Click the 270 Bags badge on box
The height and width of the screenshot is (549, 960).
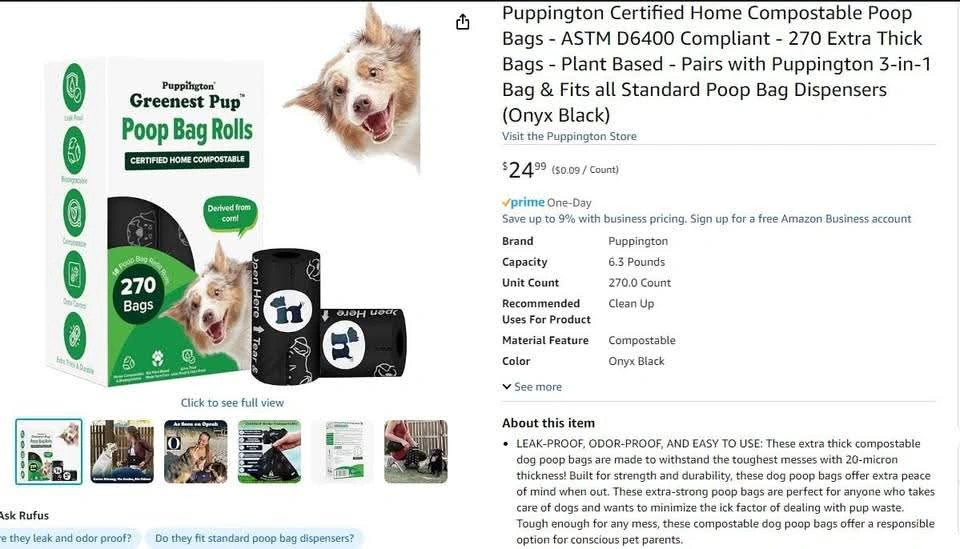(x=138, y=294)
